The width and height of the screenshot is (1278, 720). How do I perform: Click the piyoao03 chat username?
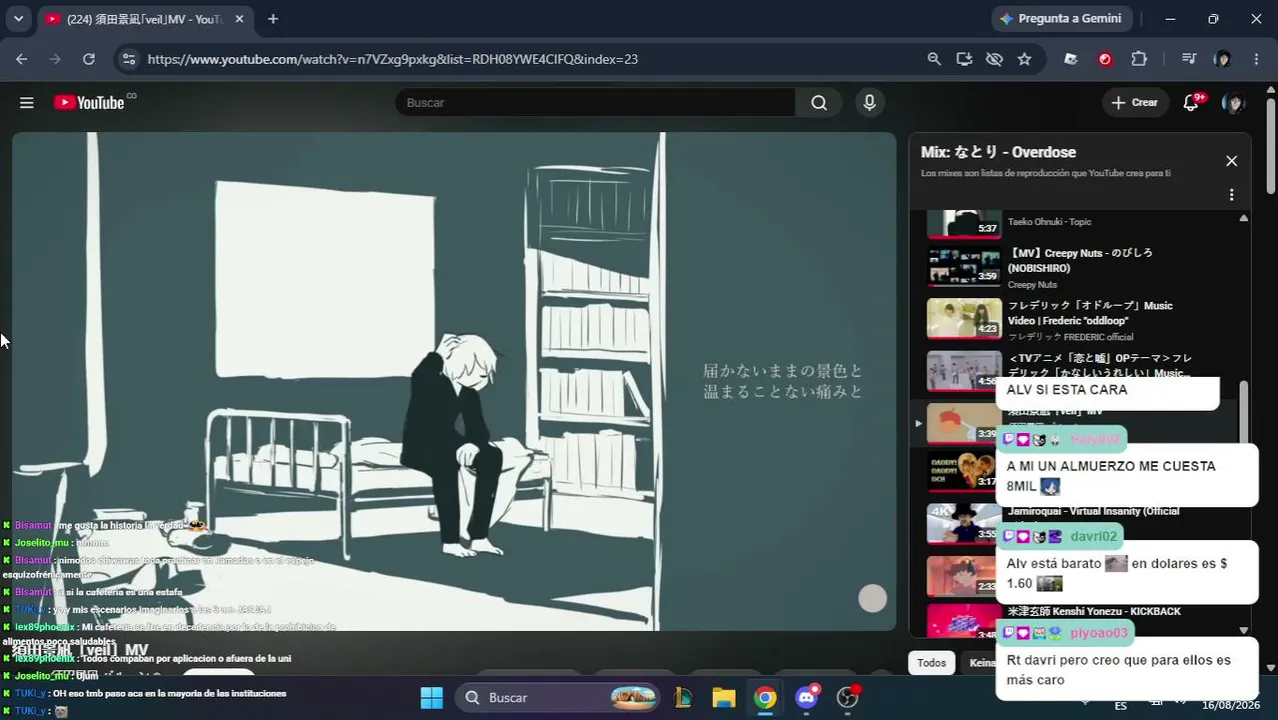click(x=1098, y=633)
